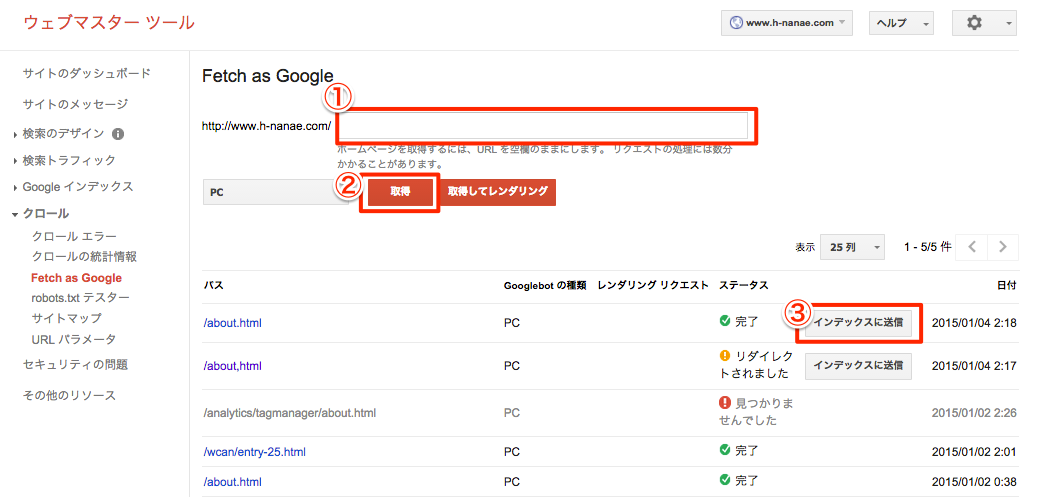Screen dimensions: 1051x497
Task: Select クロールの統計情報 in the sidebar
Action: (84, 256)
